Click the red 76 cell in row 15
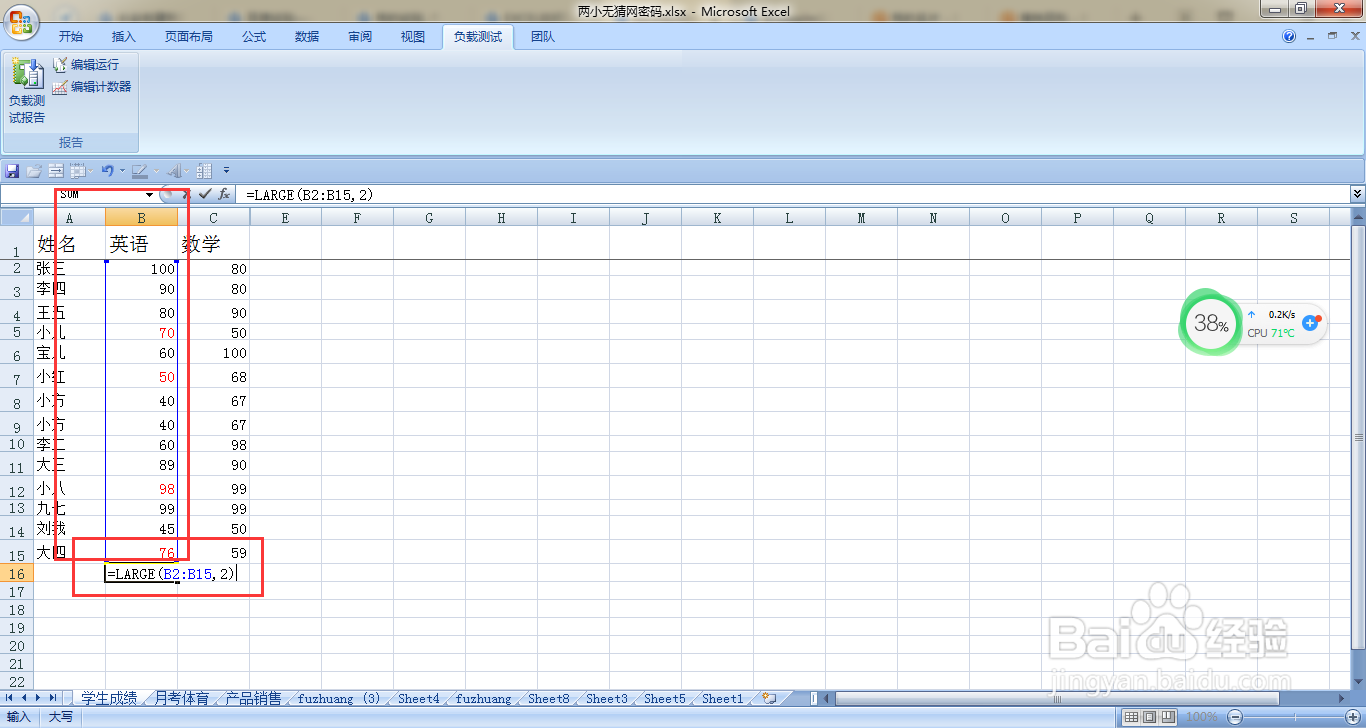The height and width of the screenshot is (728, 1366). tap(141, 552)
